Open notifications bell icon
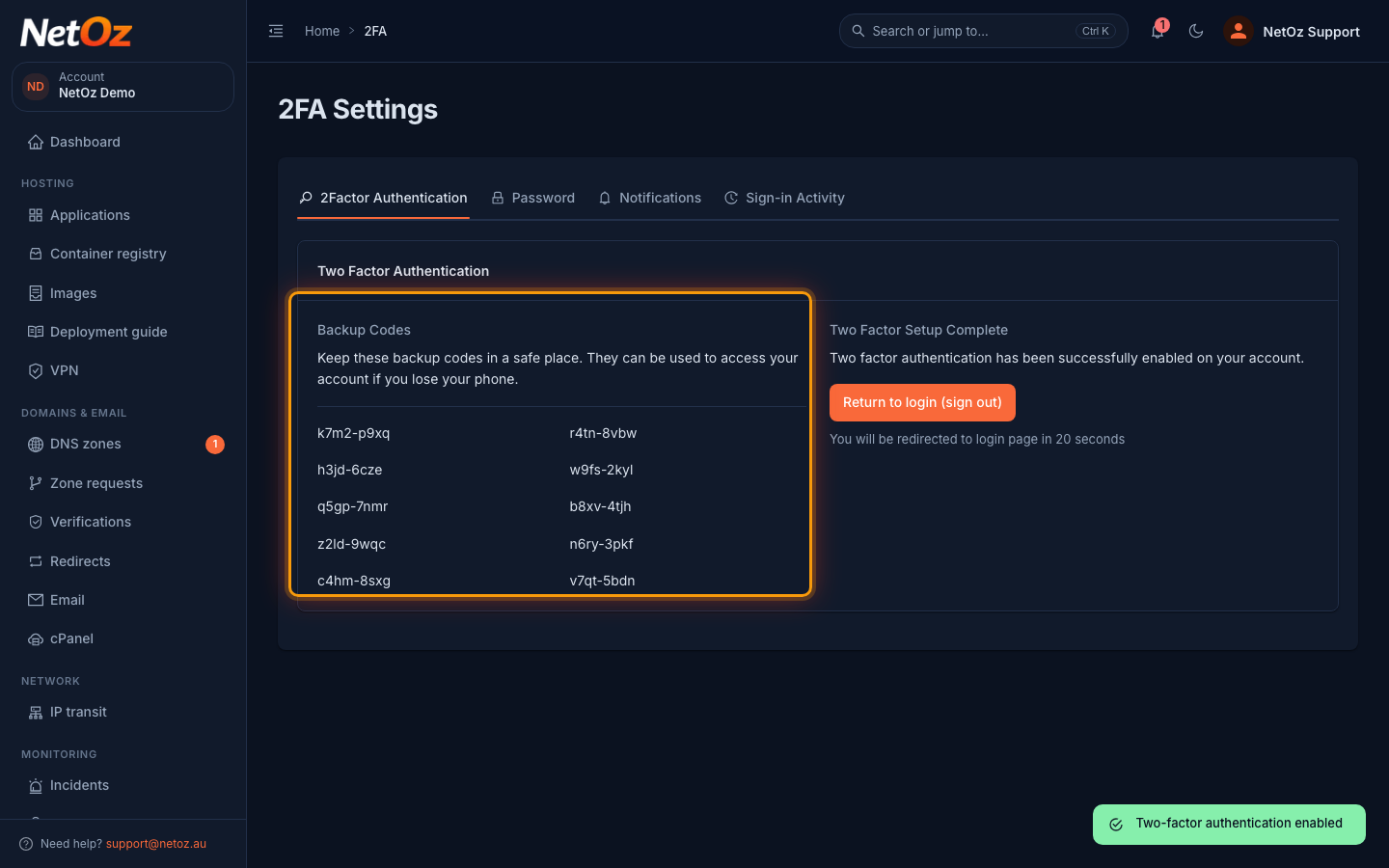The width and height of the screenshot is (1389, 868). (x=1157, y=31)
